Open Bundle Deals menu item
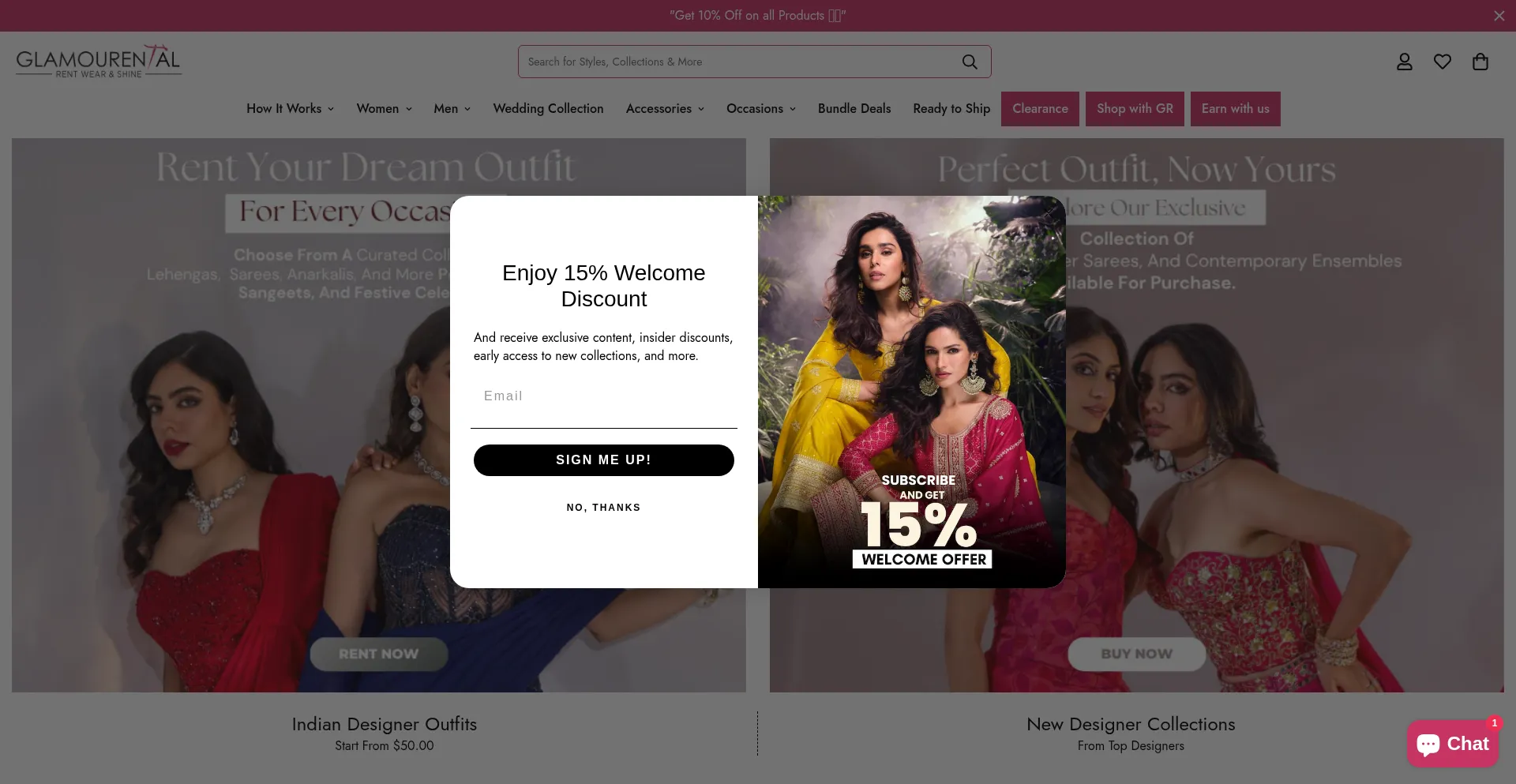Viewport: 1516px width, 784px height. click(854, 109)
